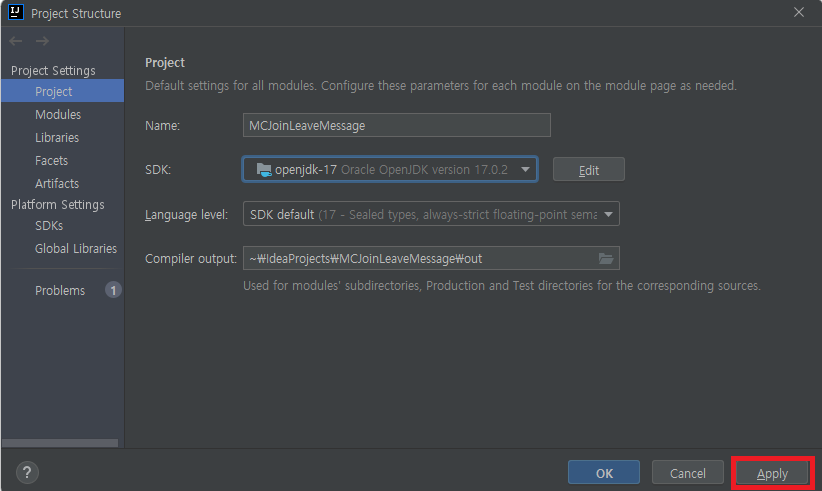Click the Platform Settings heading

[58, 204]
